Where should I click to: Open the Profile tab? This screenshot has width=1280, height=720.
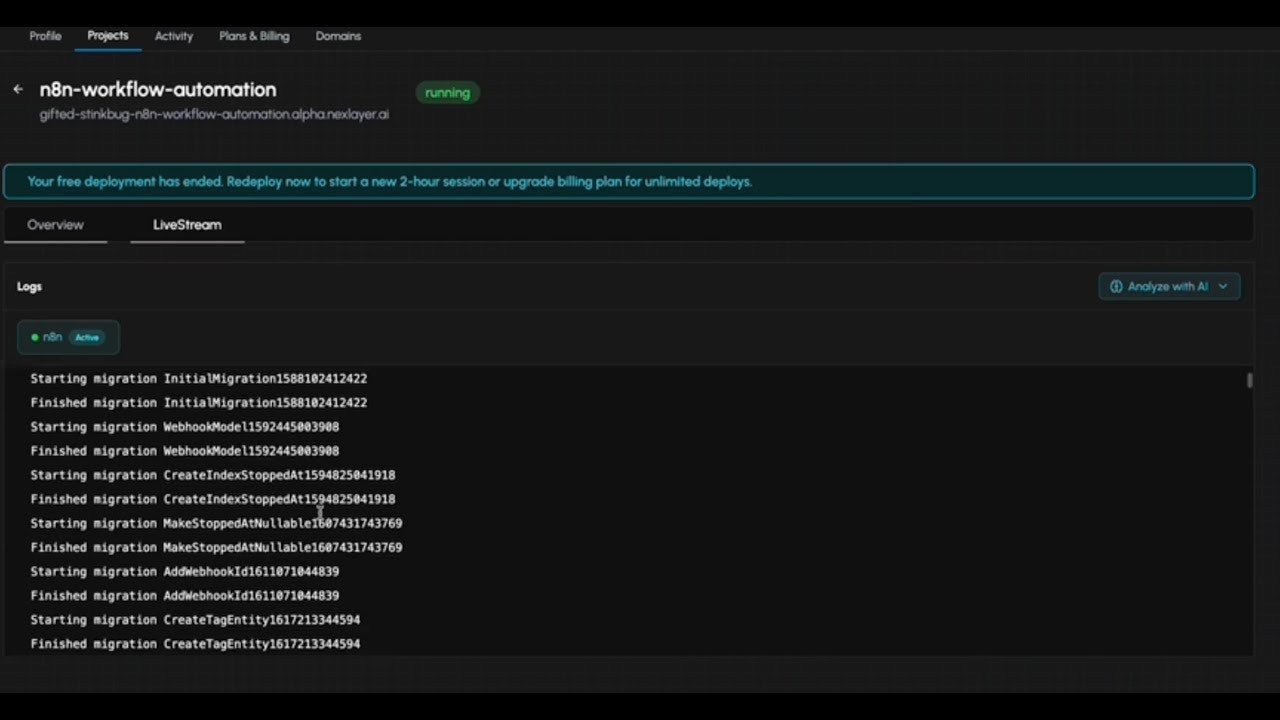tap(45, 36)
